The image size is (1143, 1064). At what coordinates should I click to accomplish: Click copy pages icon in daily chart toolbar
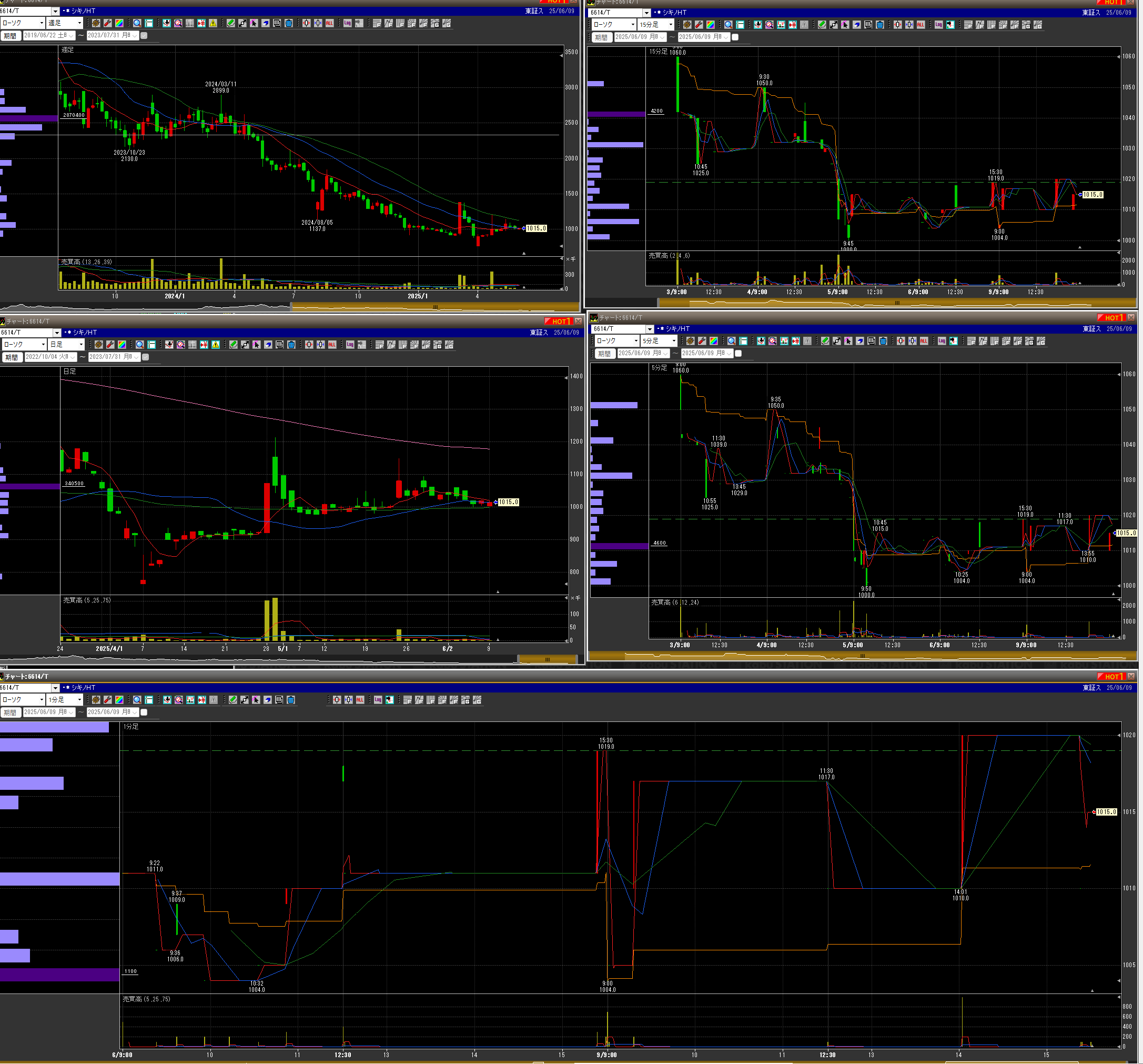pos(279,345)
